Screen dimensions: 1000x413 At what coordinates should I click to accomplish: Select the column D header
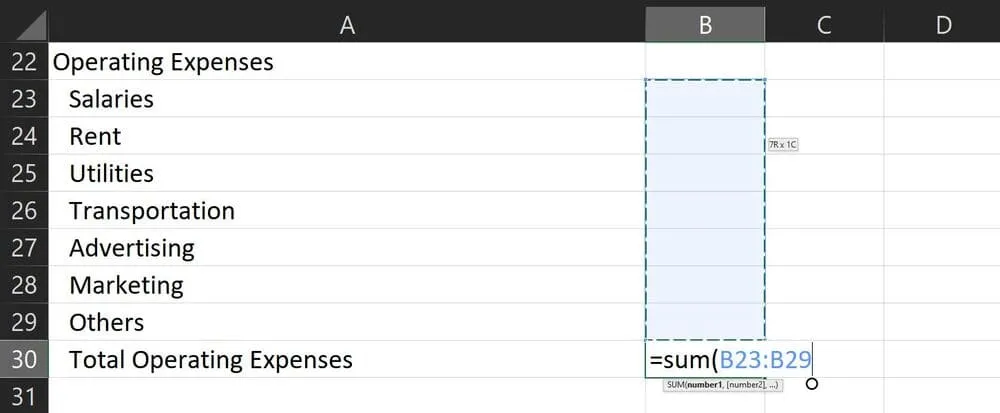click(x=942, y=25)
